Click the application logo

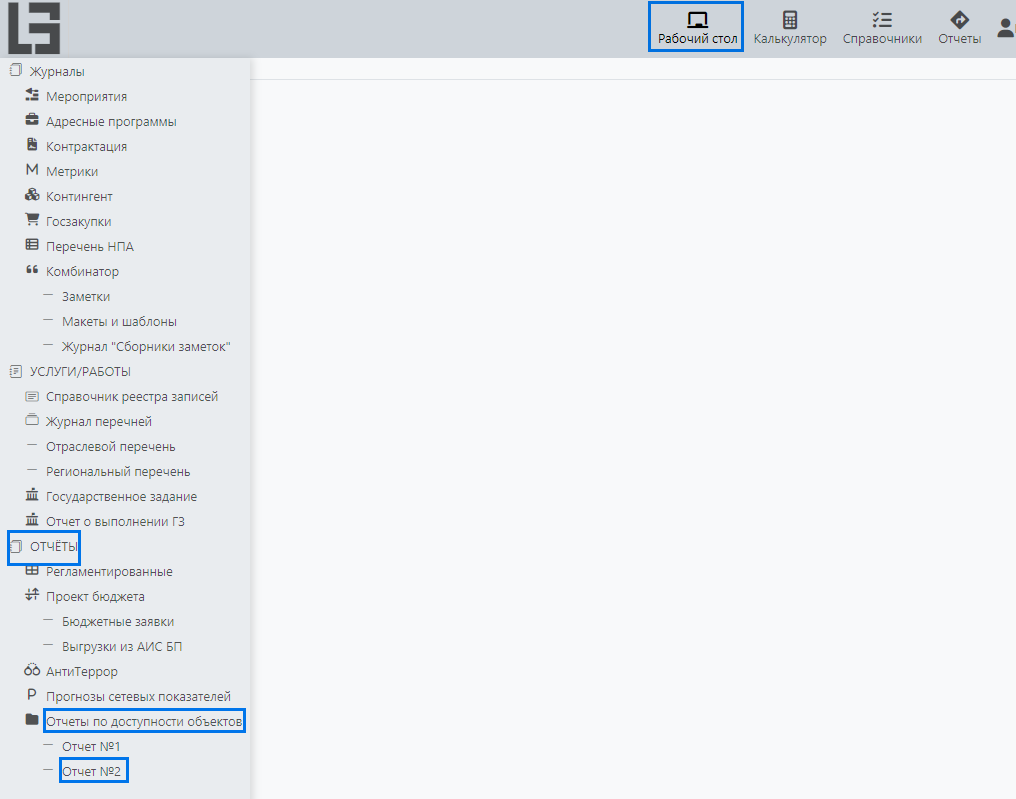34,28
